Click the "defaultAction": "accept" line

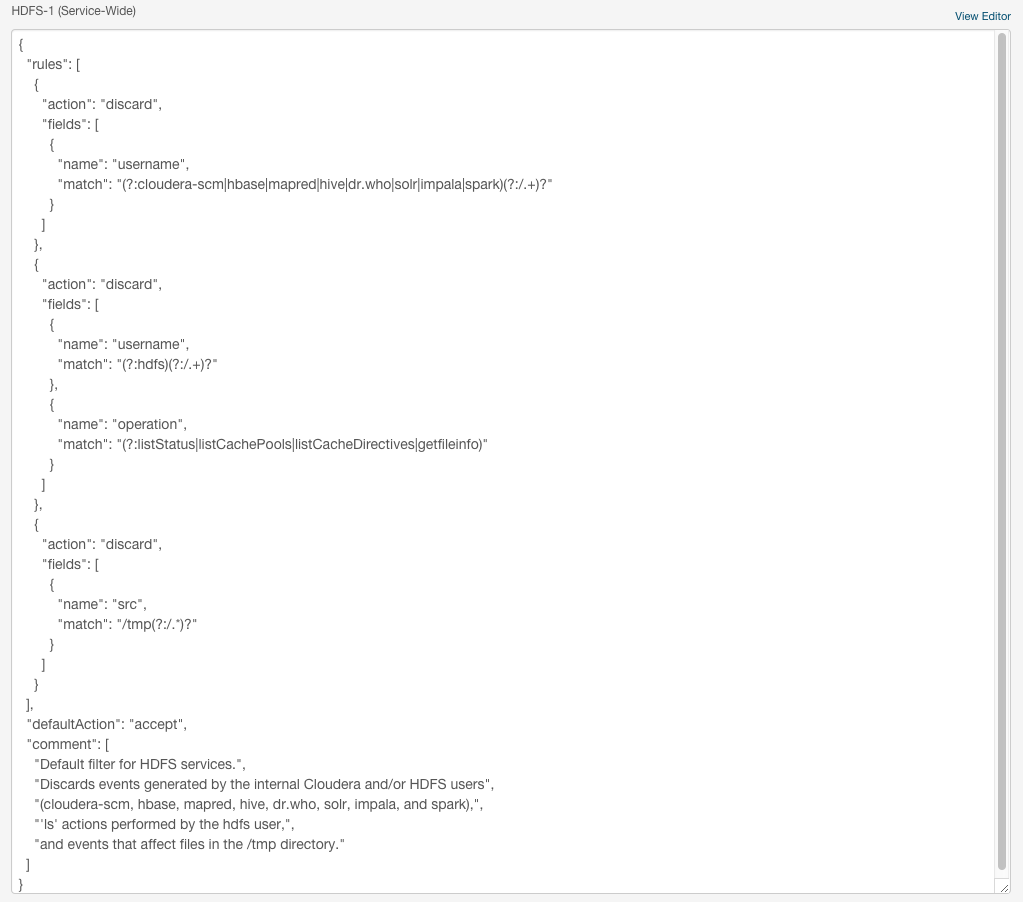pyautogui.click(x=107, y=724)
